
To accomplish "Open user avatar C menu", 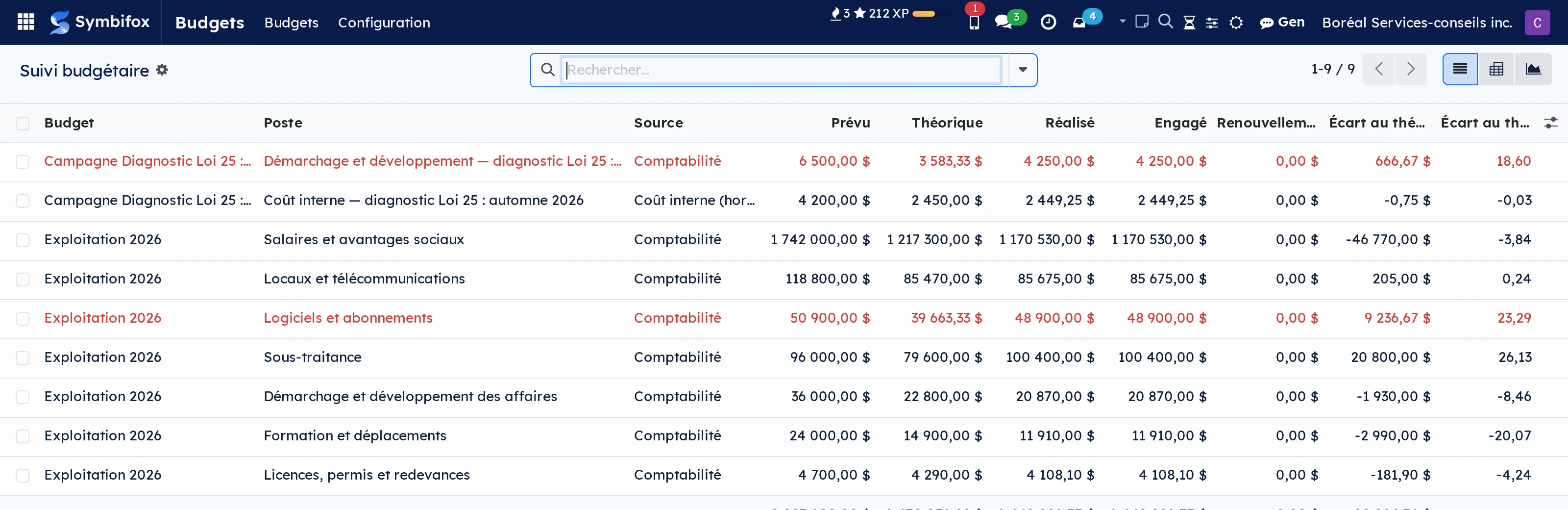I will (x=1537, y=23).
